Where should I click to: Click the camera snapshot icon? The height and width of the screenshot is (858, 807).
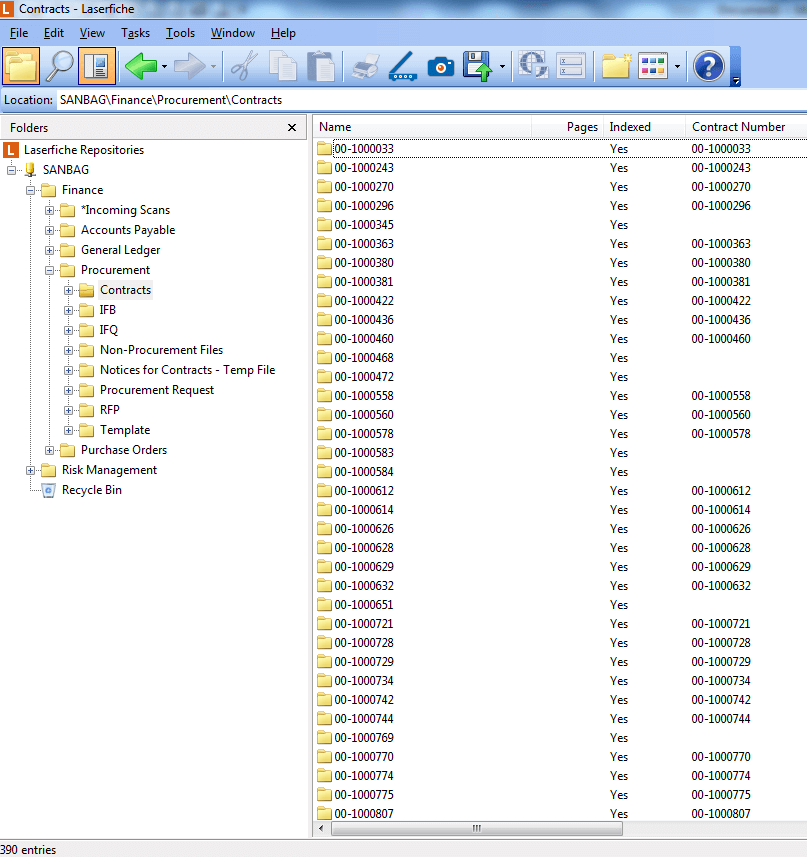(x=441, y=67)
